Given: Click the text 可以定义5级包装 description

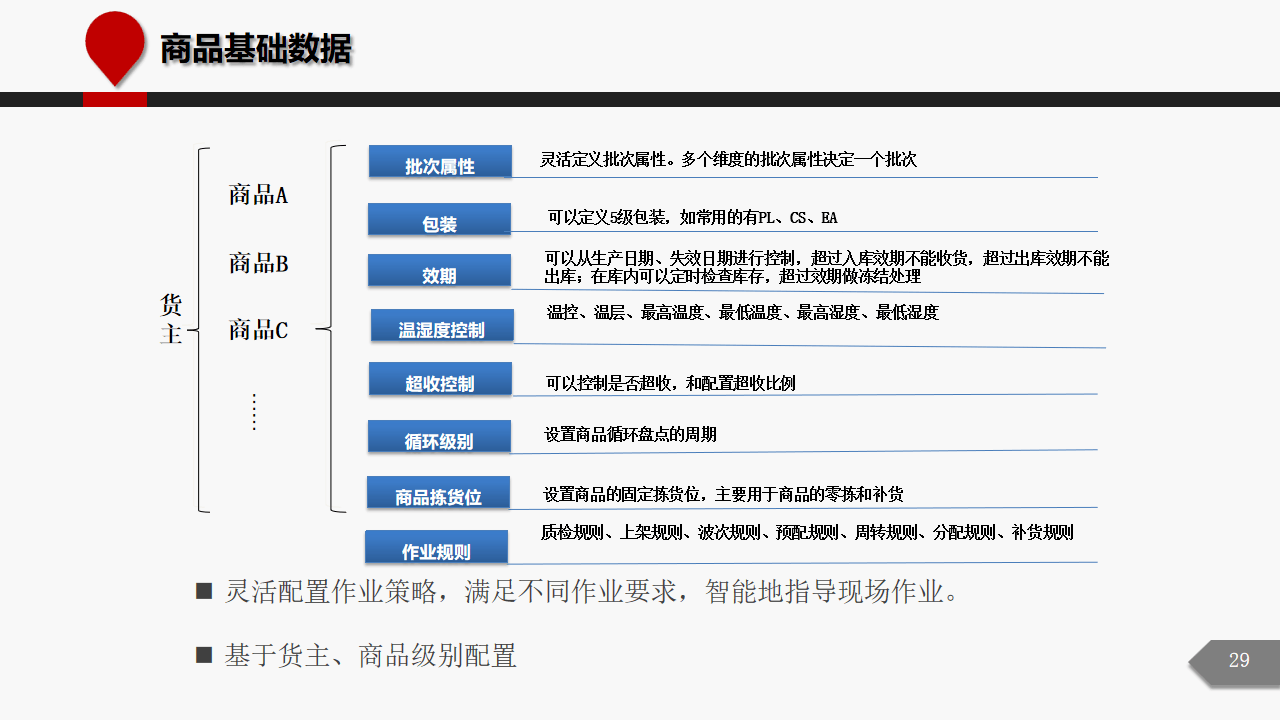Looking at the screenshot, I should [x=692, y=217].
